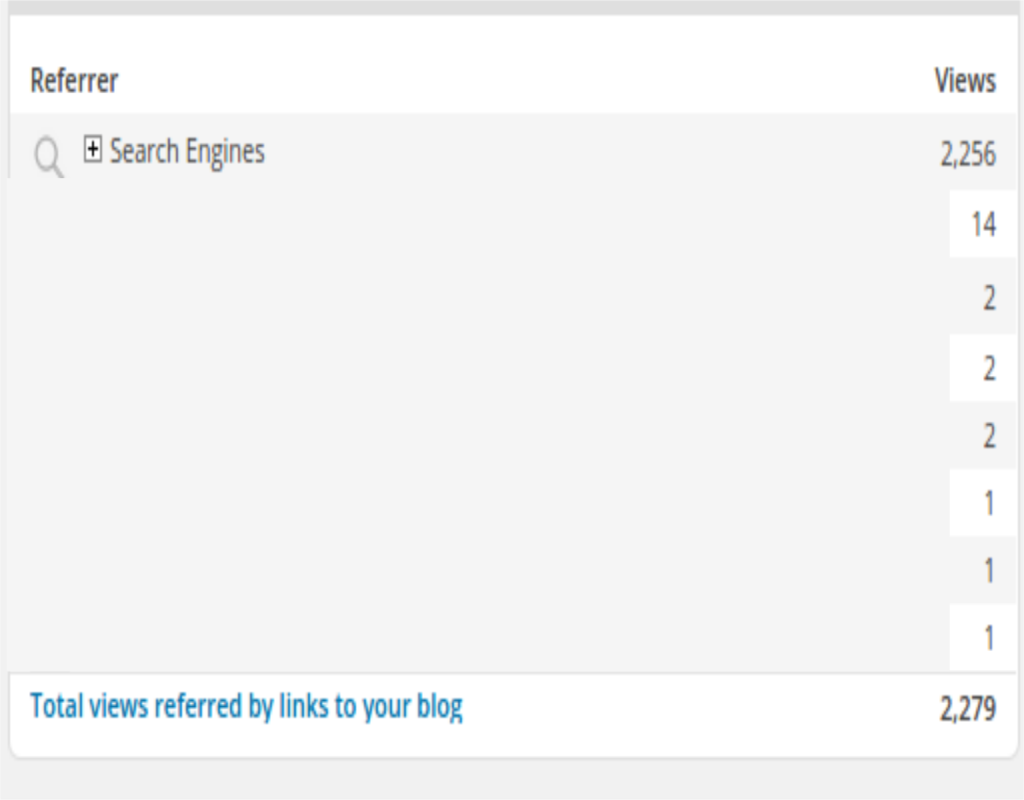
Task: Click the Views column header
Action: tap(965, 81)
